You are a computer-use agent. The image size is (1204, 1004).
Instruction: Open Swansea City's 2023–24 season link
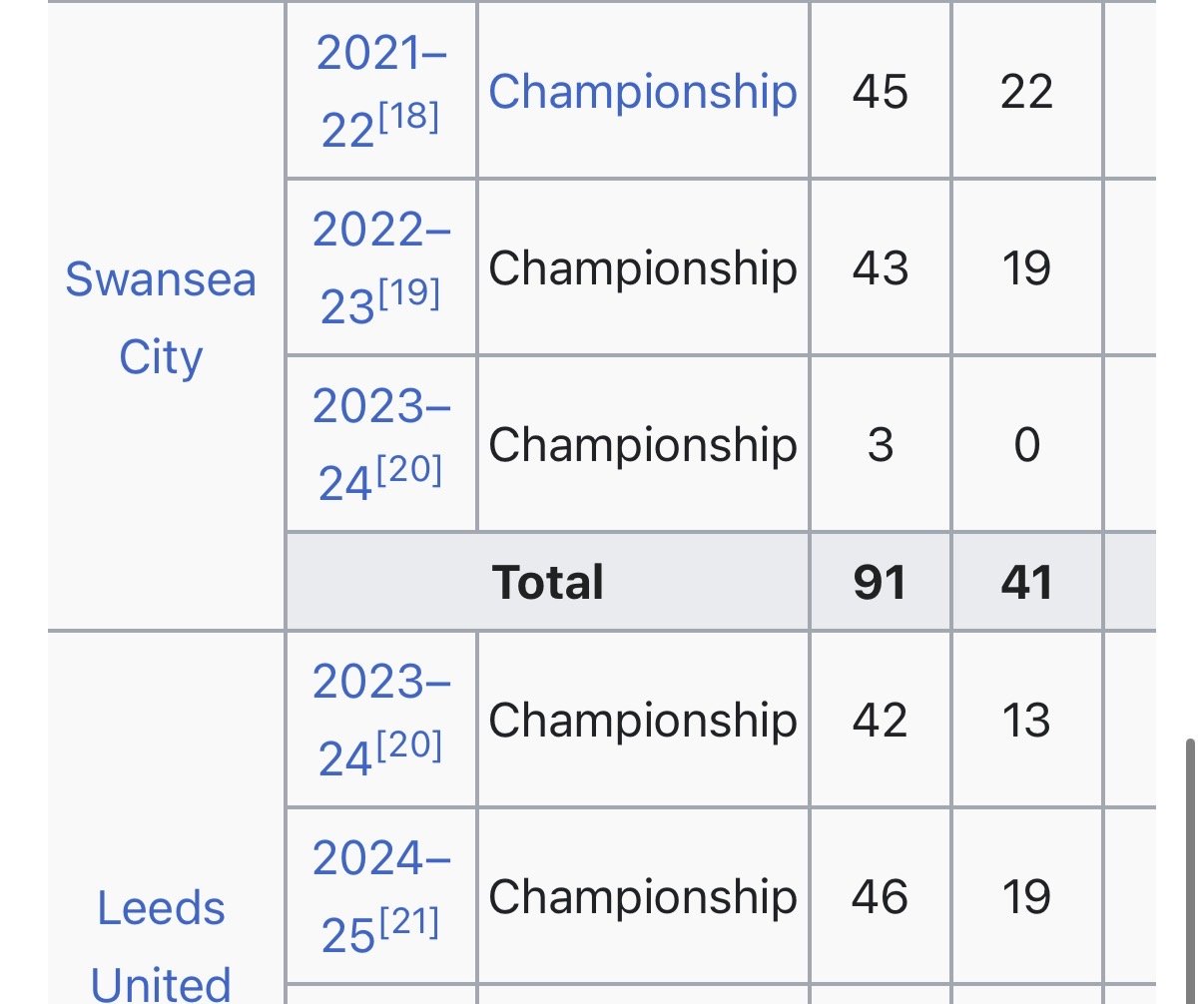coord(380,407)
